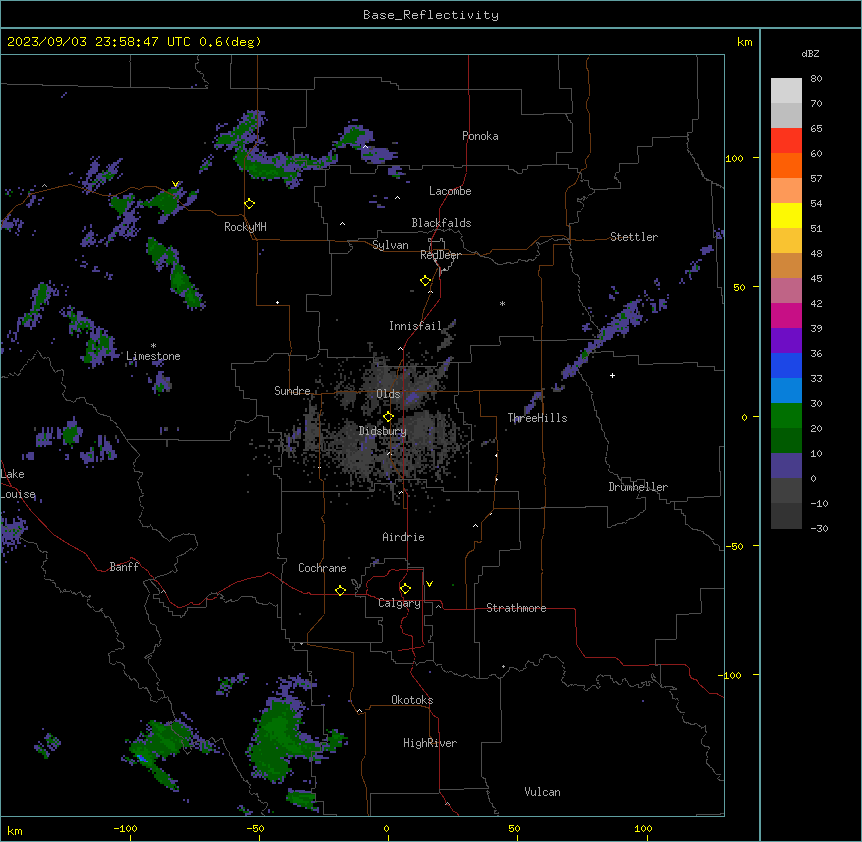Click the Stettler label
The height and width of the screenshot is (842, 862).
(x=634, y=237)
